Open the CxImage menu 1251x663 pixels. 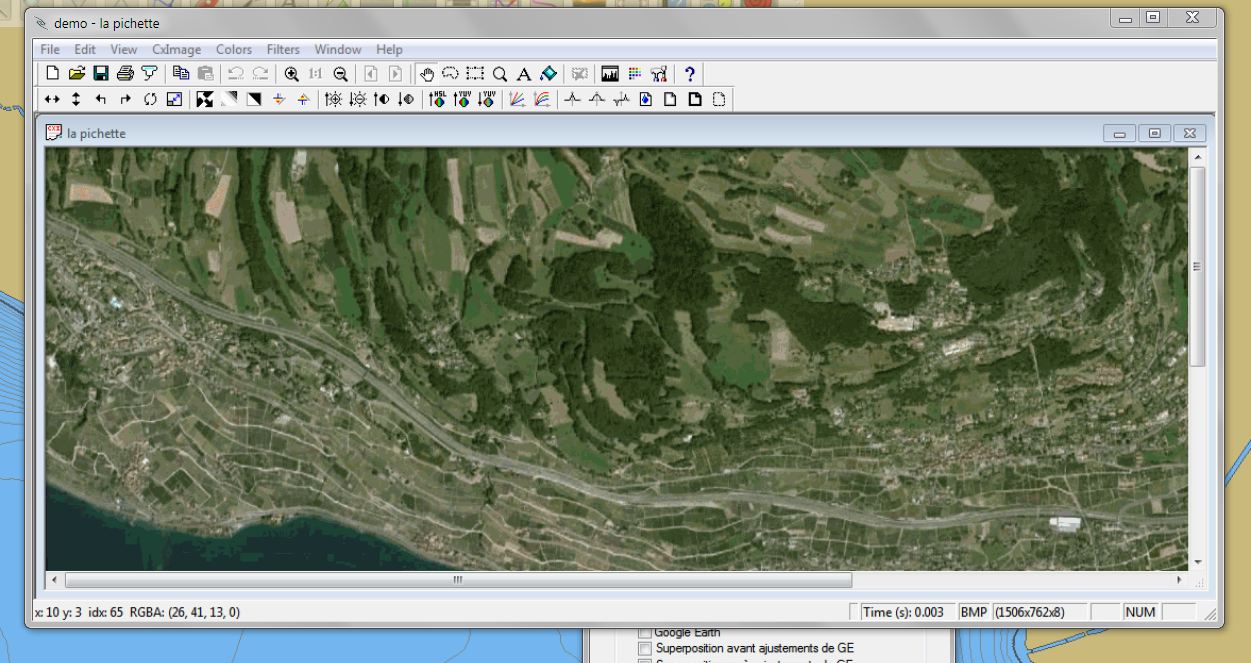point(177,49)
